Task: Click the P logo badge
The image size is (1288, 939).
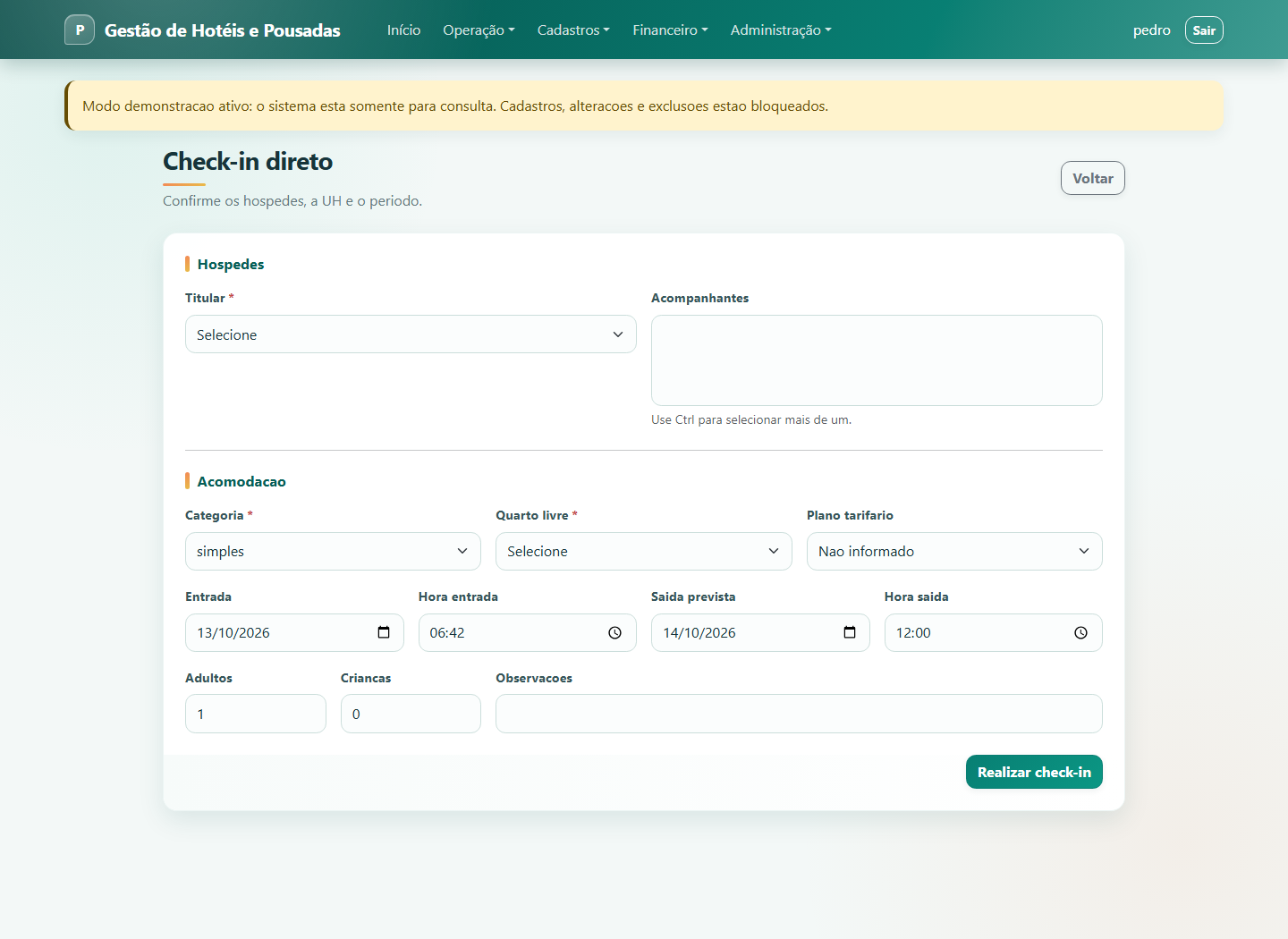Action: pos(80,30)
